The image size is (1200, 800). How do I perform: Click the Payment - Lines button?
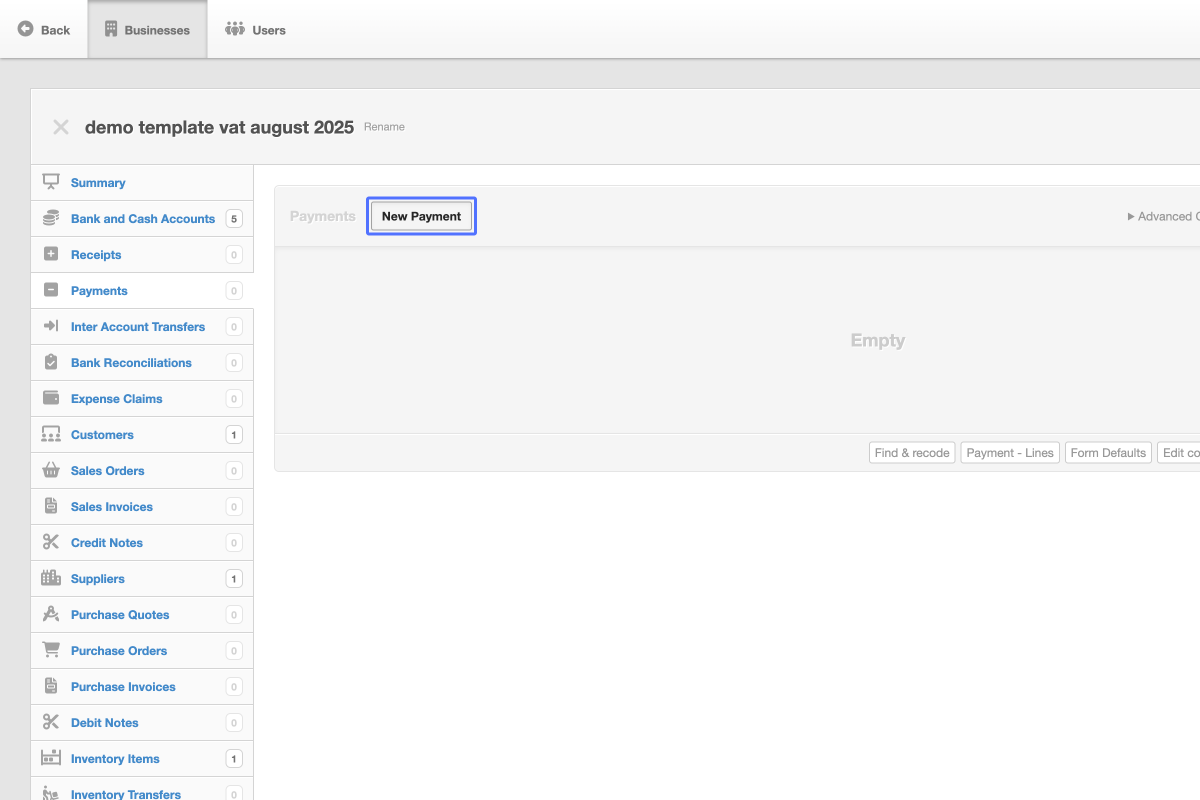point(1010,453)
